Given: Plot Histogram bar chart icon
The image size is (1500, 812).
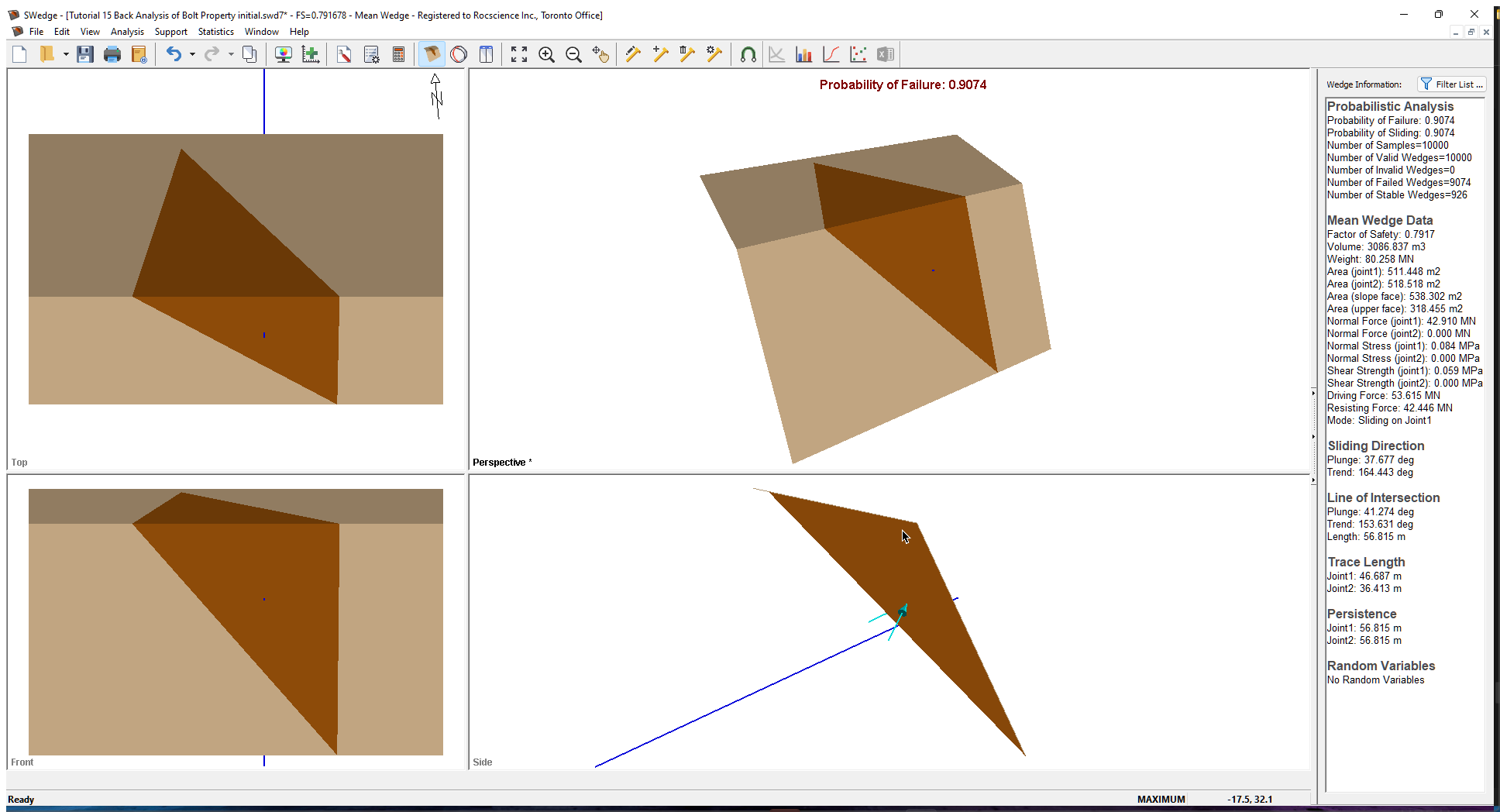Looking at the screenshot, I should [x=804, y=54].
